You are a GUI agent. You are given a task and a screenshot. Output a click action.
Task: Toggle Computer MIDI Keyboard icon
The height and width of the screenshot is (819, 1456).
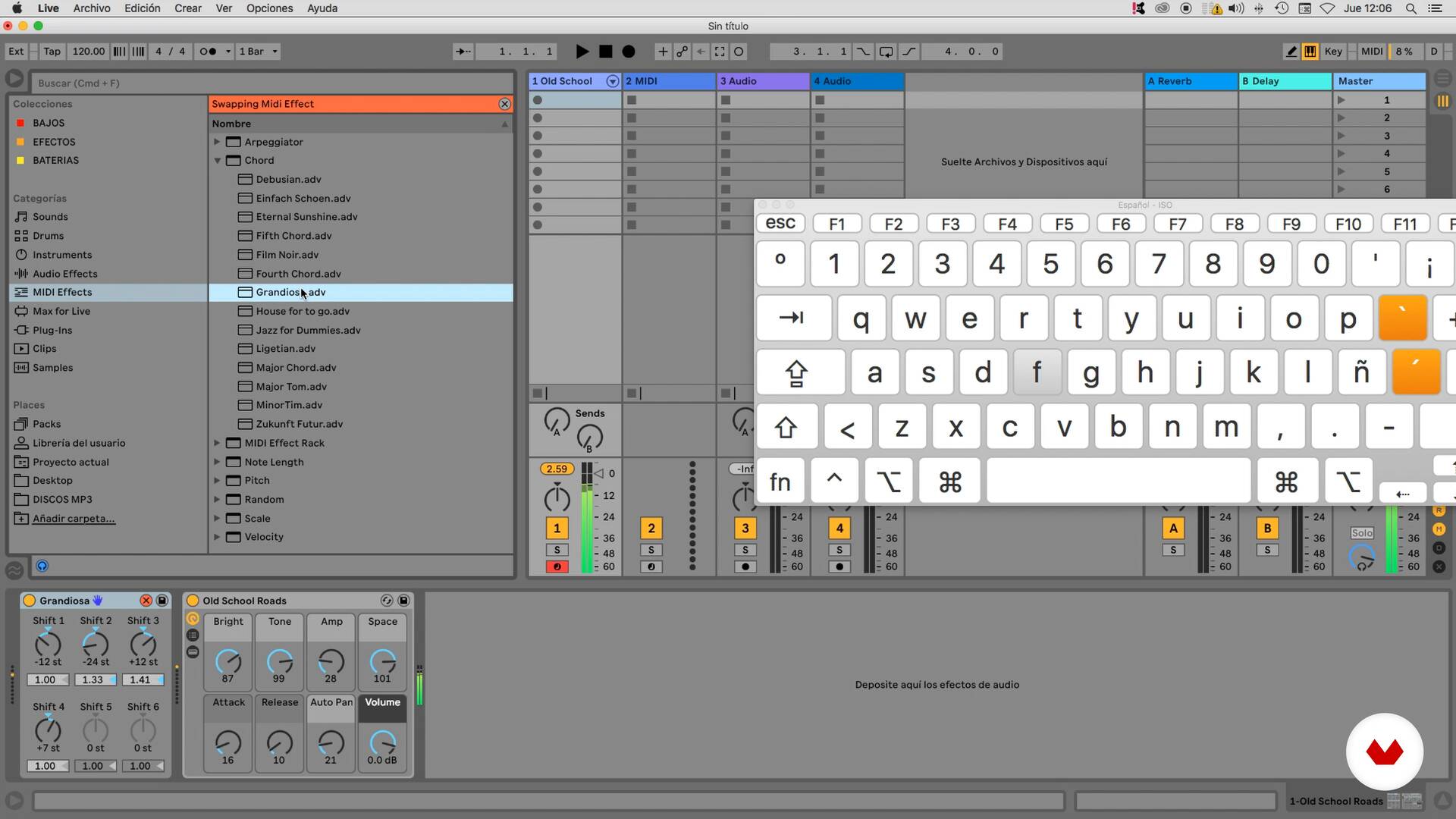click(x=1310, y=52)
